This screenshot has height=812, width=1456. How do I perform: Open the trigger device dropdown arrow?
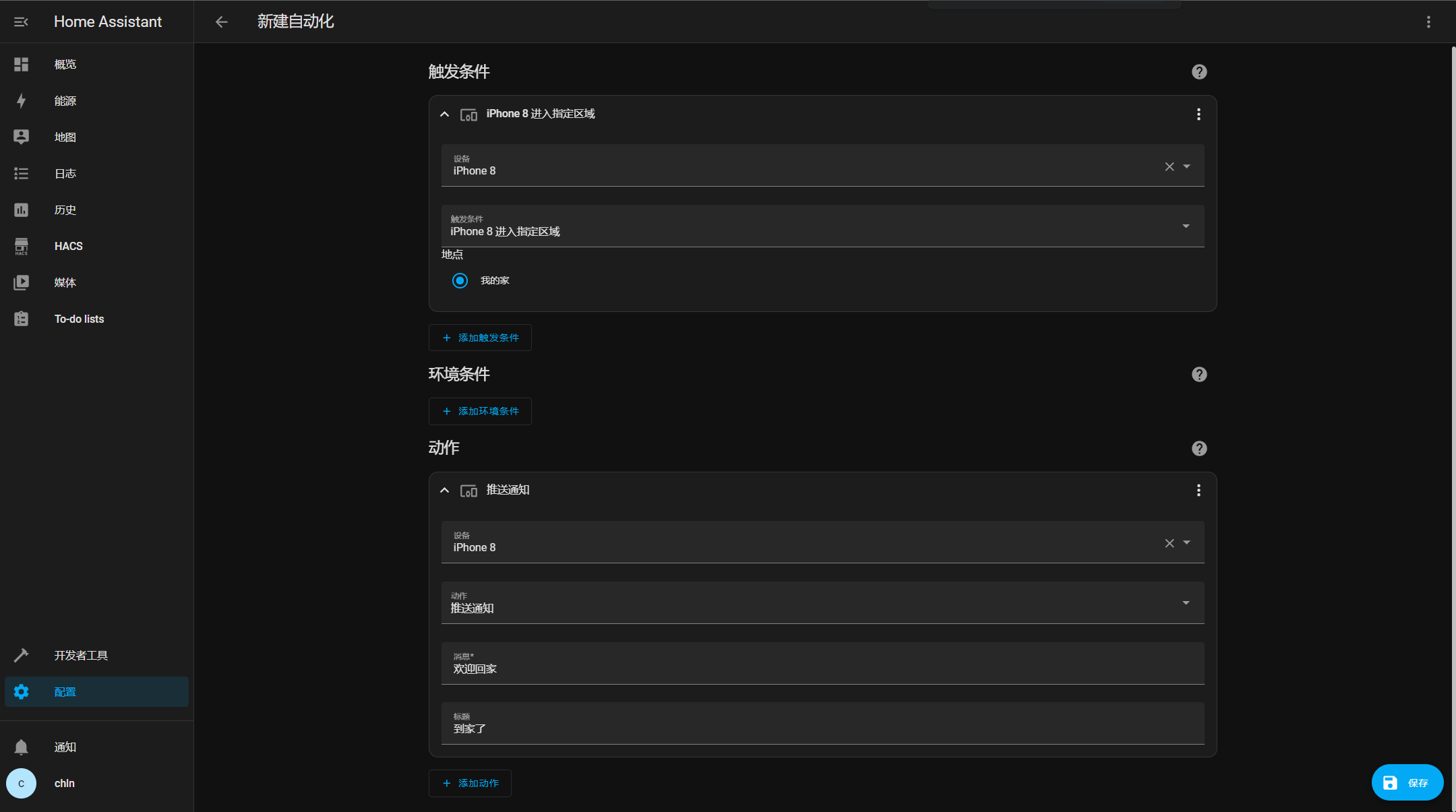(x=1186, y=166)
